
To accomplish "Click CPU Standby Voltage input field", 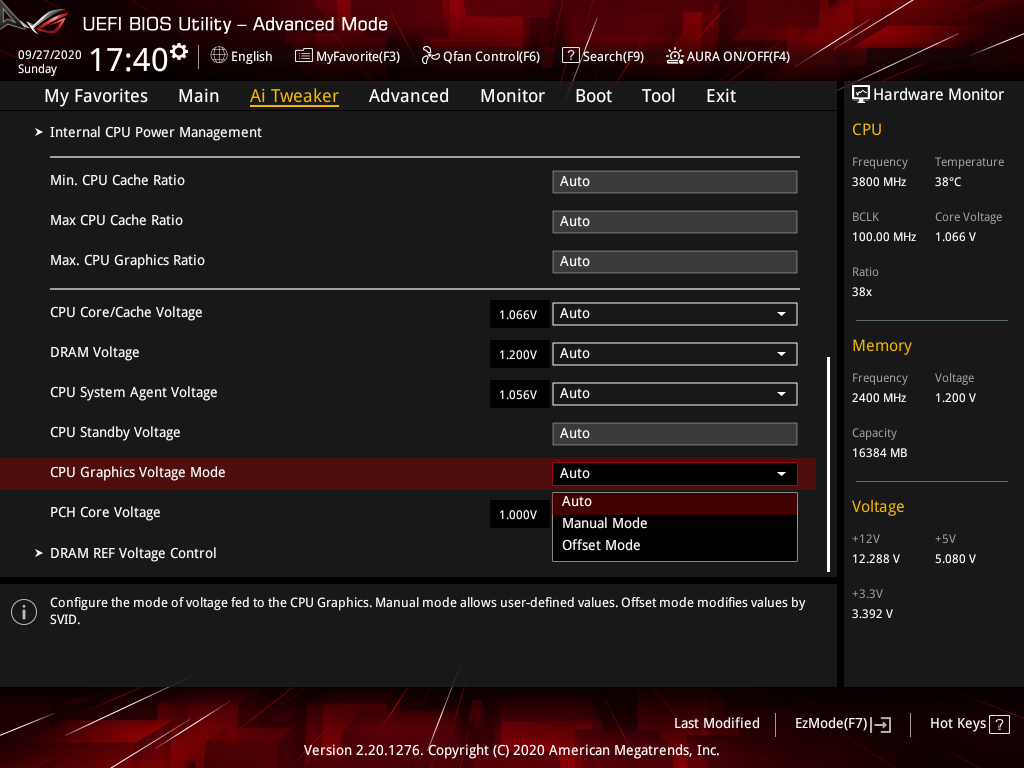I will pyautogui.click(x=675, y=434).
